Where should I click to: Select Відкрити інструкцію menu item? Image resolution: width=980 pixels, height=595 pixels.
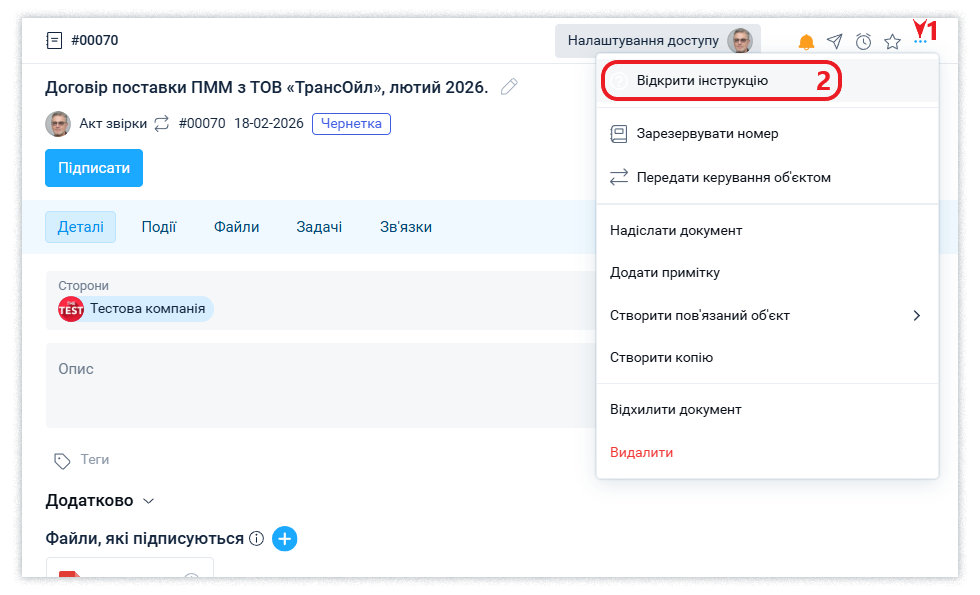click(702, 80)
